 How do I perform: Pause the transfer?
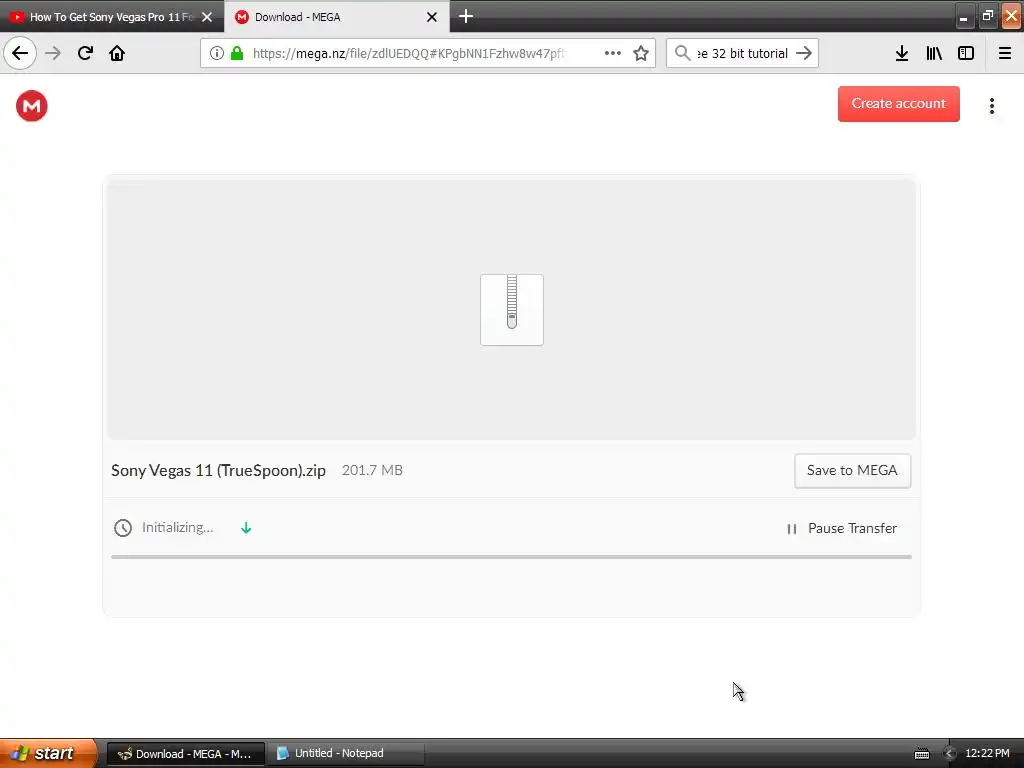coord(842,528)
